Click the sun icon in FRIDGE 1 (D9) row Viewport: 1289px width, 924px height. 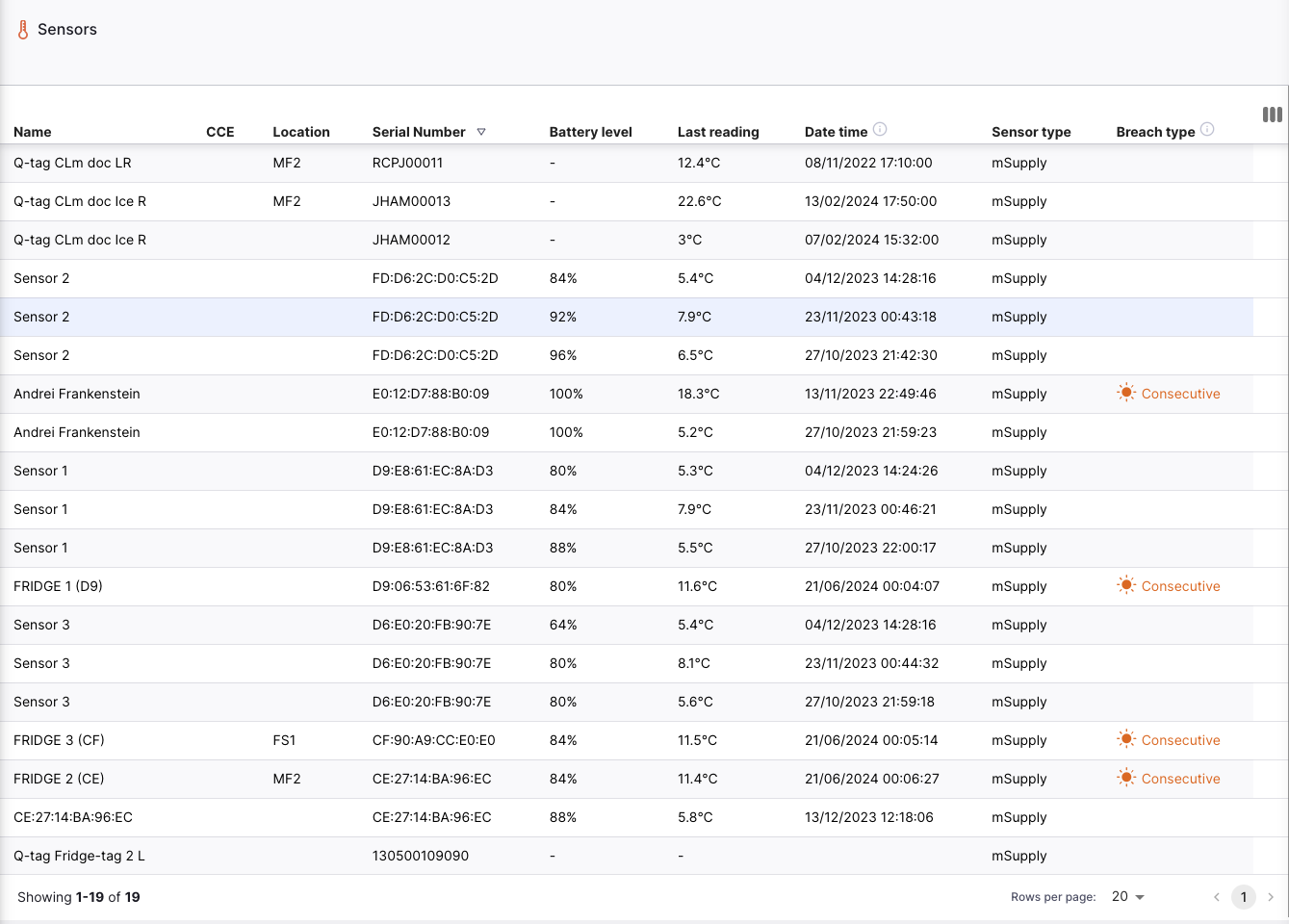pyautogui.click(x=1126, y=585)
